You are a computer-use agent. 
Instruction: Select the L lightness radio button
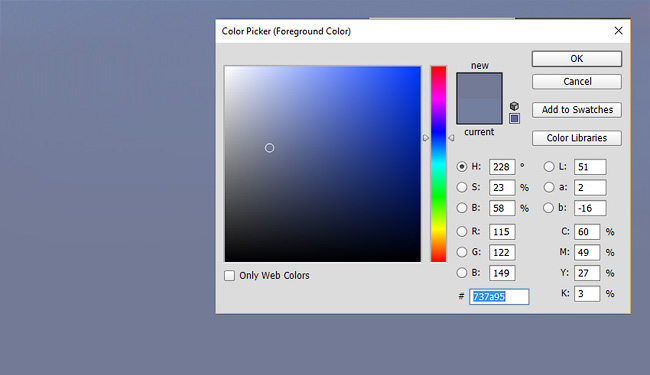point(548,167)
